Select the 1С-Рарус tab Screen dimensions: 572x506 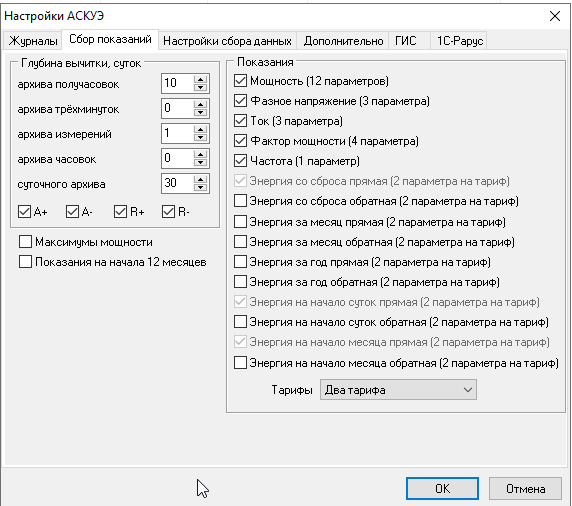click(459, 40)
